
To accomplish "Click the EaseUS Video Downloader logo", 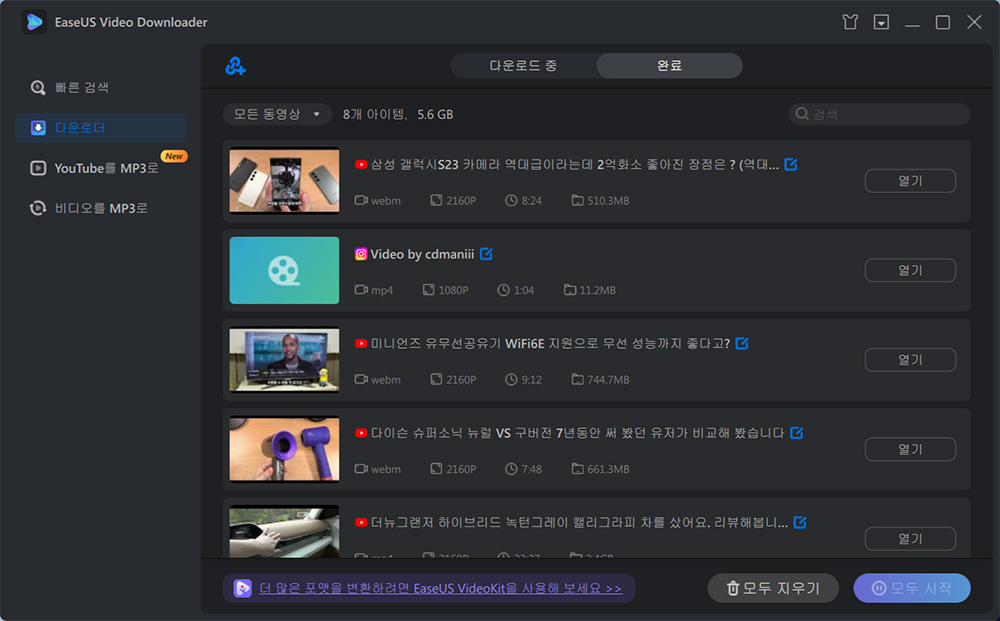I will pyautogui.click(x=34, y=22).
